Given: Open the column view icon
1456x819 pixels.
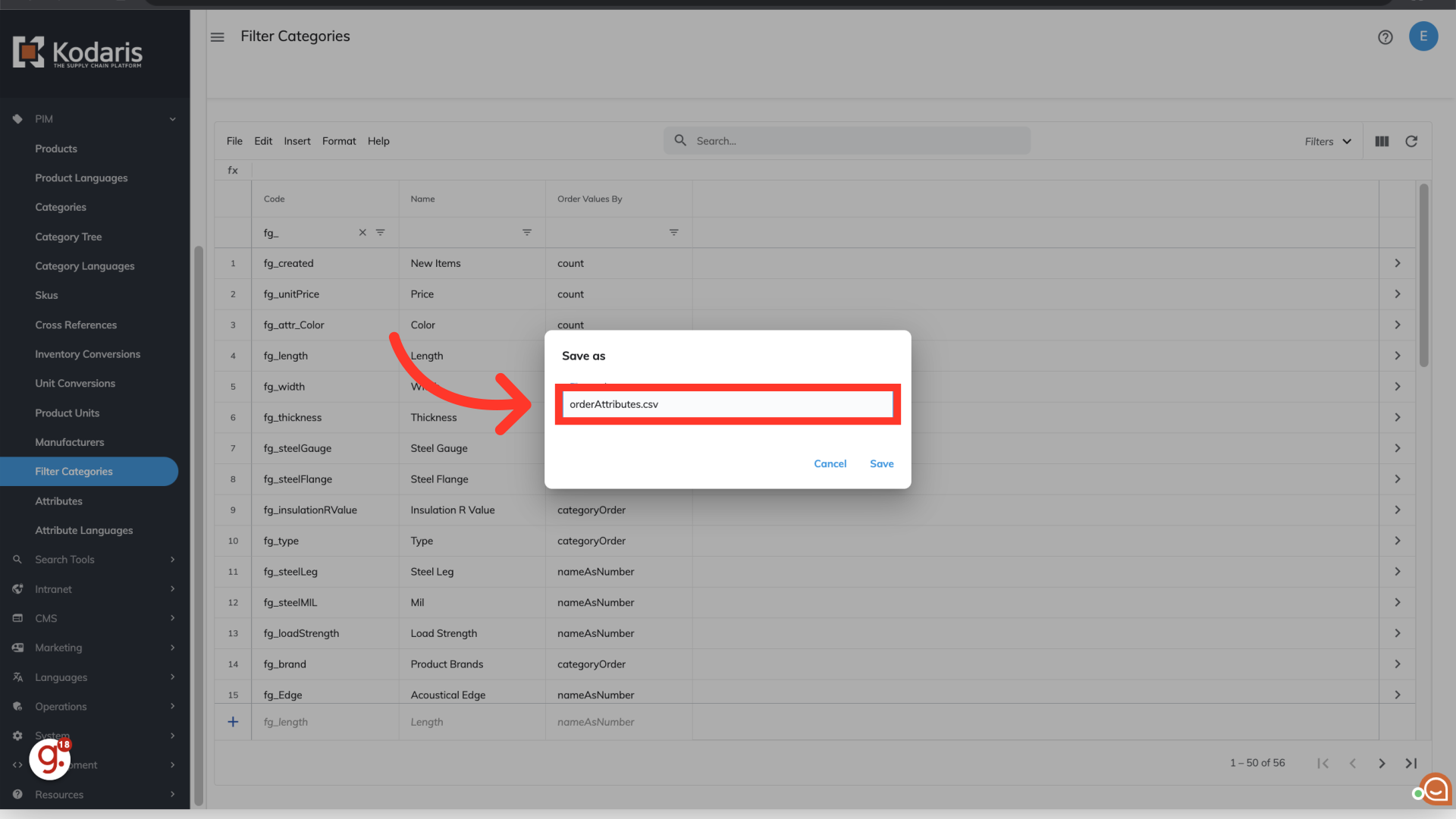Looking at the screenshot, I should pos(1382,141).
